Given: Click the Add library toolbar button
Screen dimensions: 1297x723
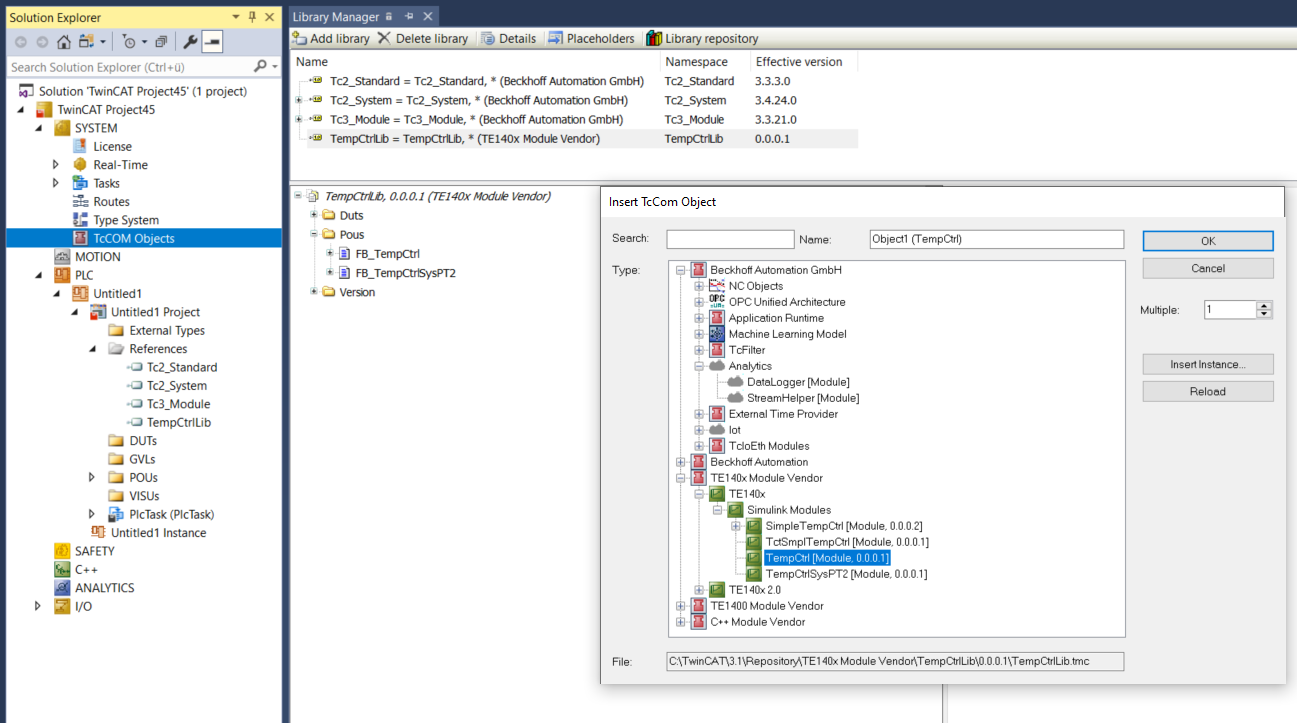Looking at the screenshot, I should pyautogui.click(x=331, y=38).
